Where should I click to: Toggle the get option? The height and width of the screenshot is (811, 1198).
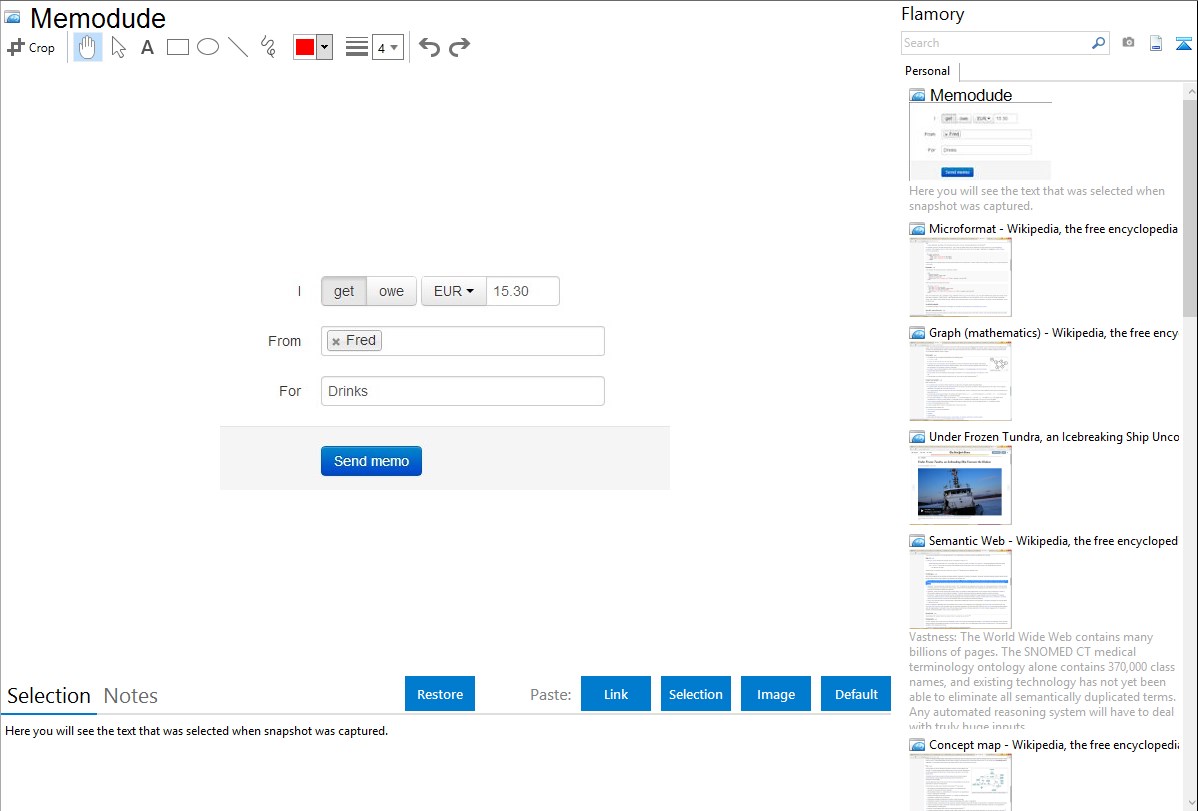coord(344,291)
